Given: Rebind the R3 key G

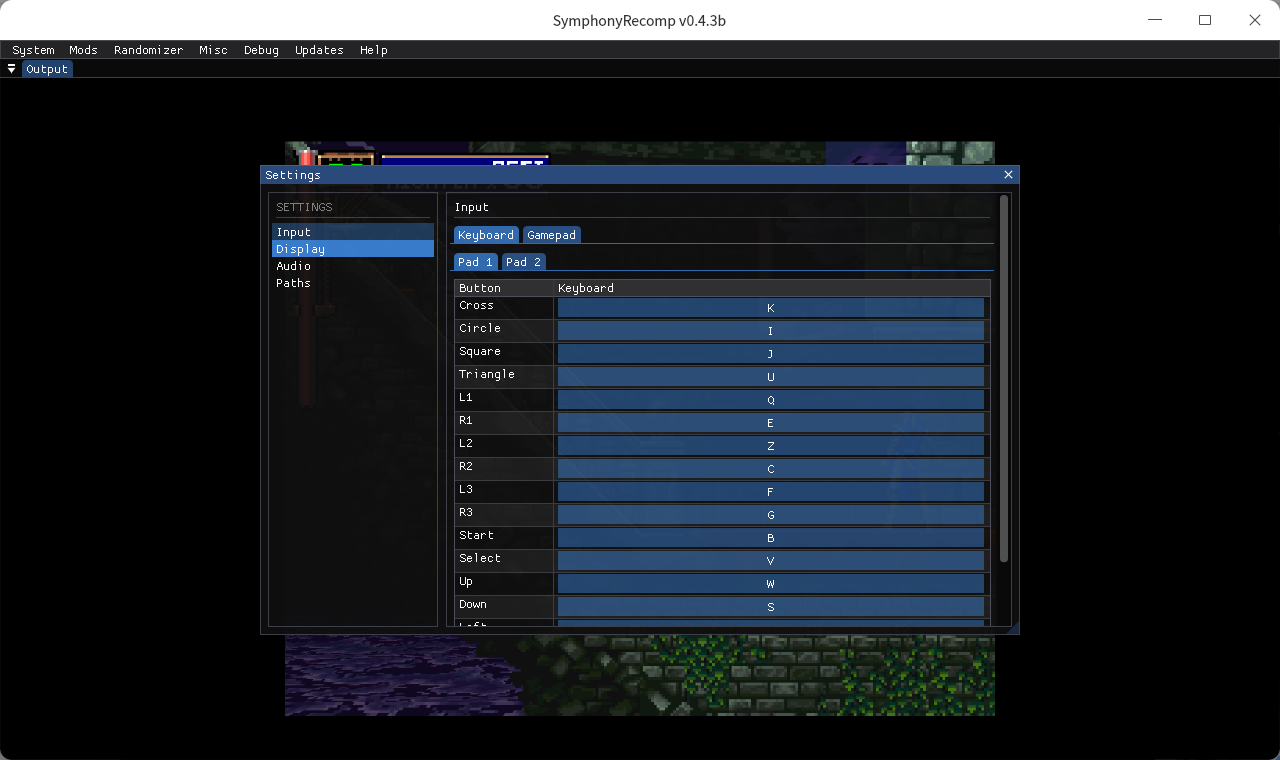Looking at the screenshot, I should point(771,515).
